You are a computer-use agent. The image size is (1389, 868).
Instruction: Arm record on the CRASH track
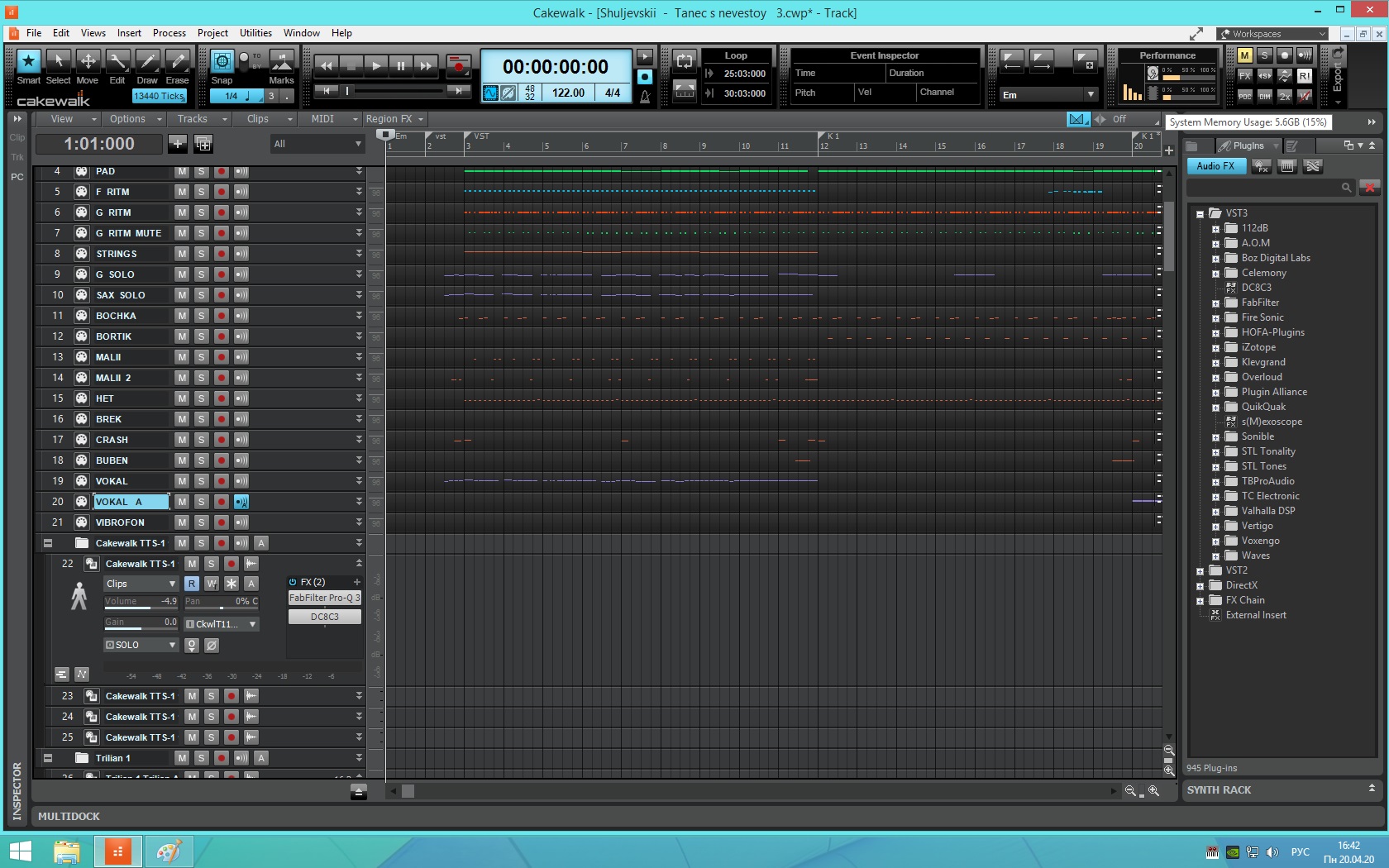coord(222,440)
